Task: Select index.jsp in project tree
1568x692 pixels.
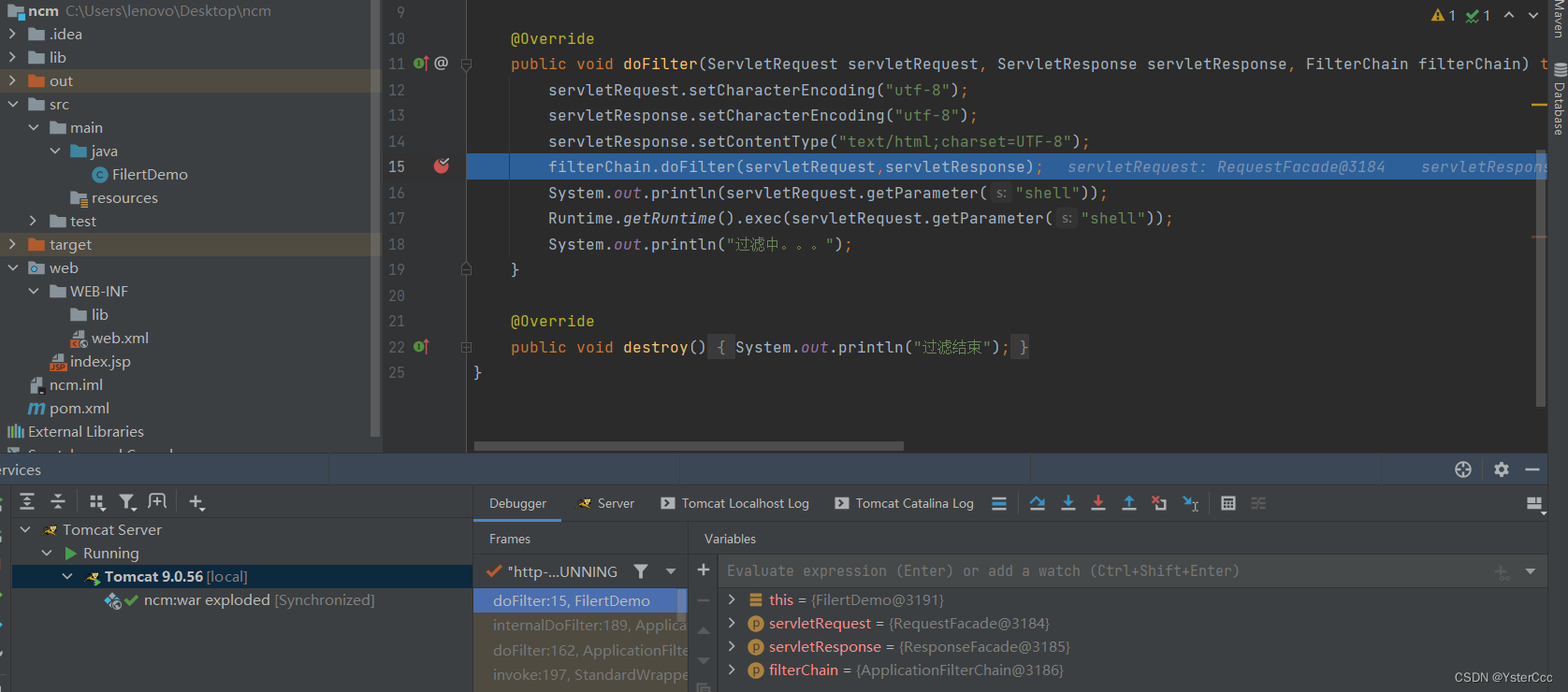Action: tap(91, 361)
